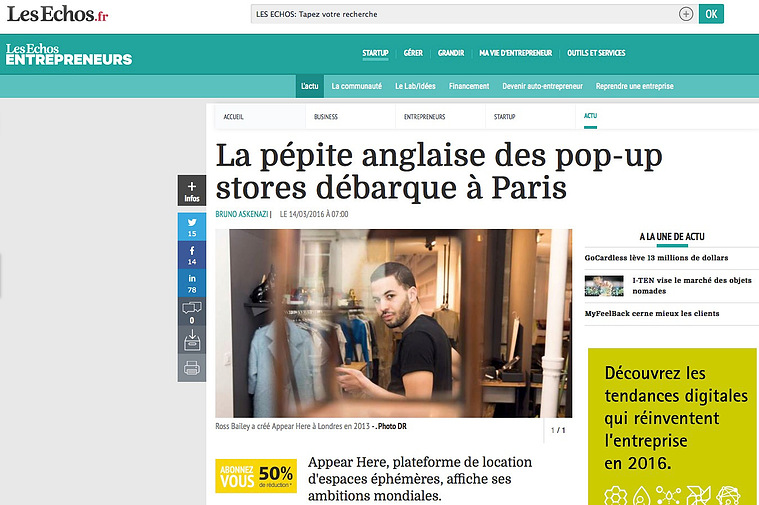The height and width of the screenshot is (505, 759).
Task: Open author link BRUNO ASKENAZI
Action: [x=242, y=214]
